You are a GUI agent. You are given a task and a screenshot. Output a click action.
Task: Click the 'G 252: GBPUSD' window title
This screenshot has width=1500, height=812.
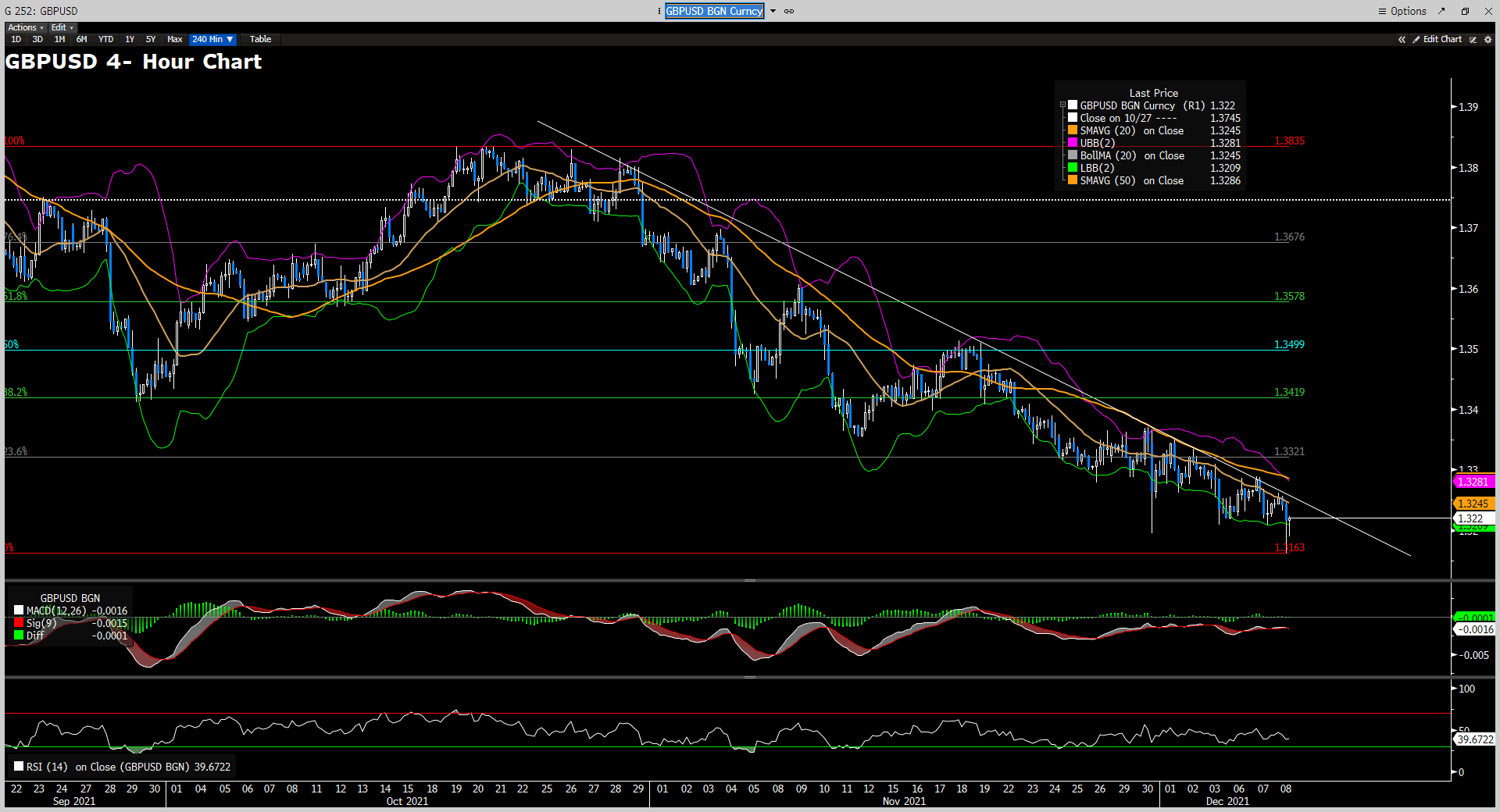(41, 11)
